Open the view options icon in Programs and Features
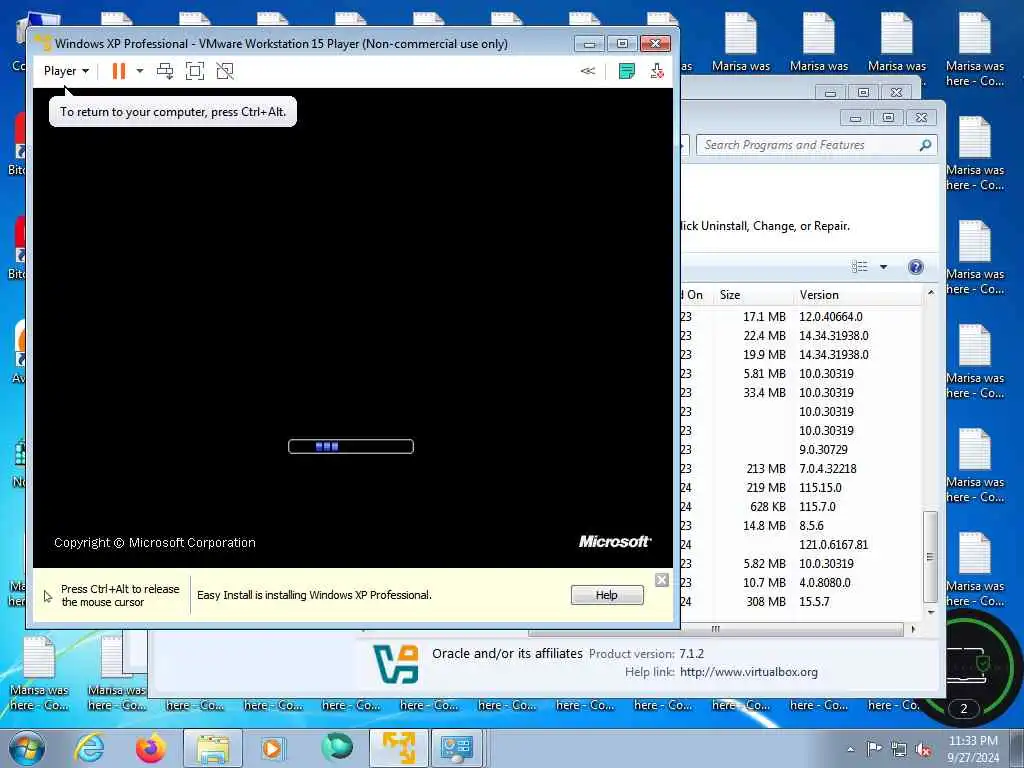This screenshot has height=768, width=1024. [859, 266]
